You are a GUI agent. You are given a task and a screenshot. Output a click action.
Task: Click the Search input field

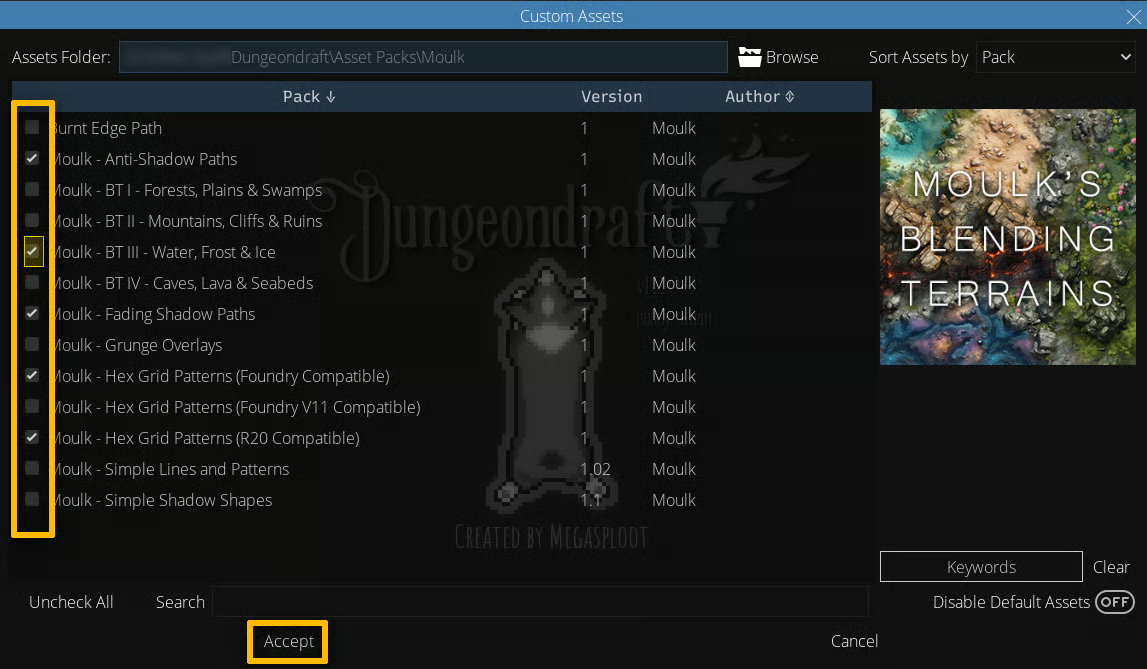[x=540, y=602]
